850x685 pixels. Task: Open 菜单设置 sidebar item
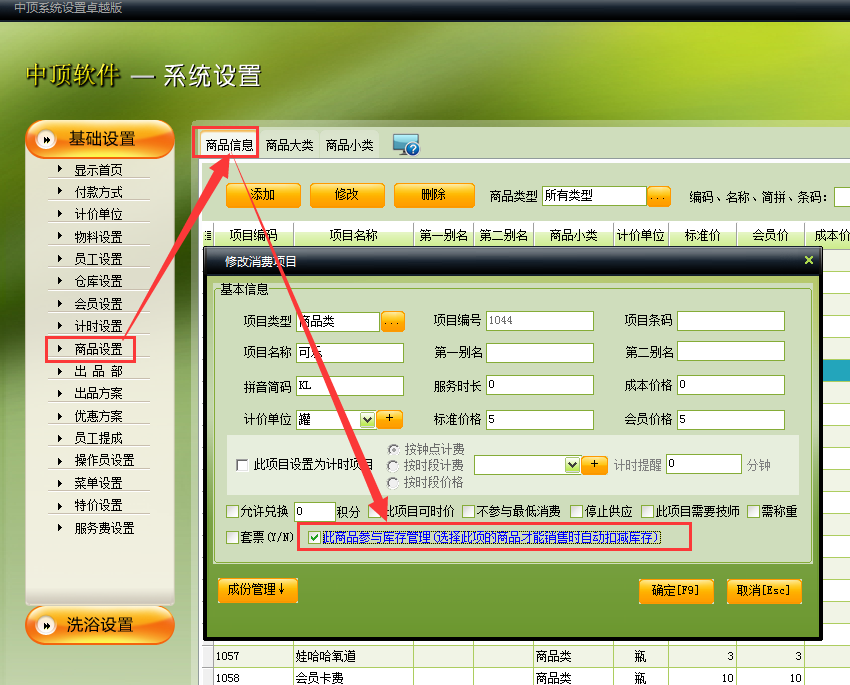(98, 483)
